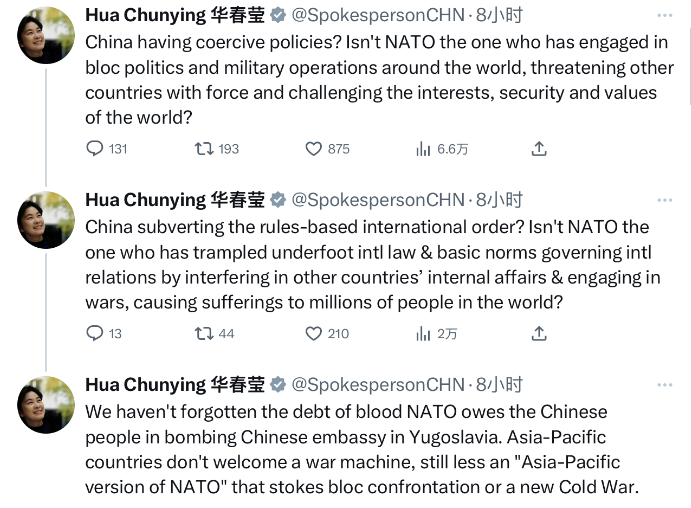The image size is (691, 508).
Task: Reply to the tweet with 13 replies
Action: click(x=95, y=333)
